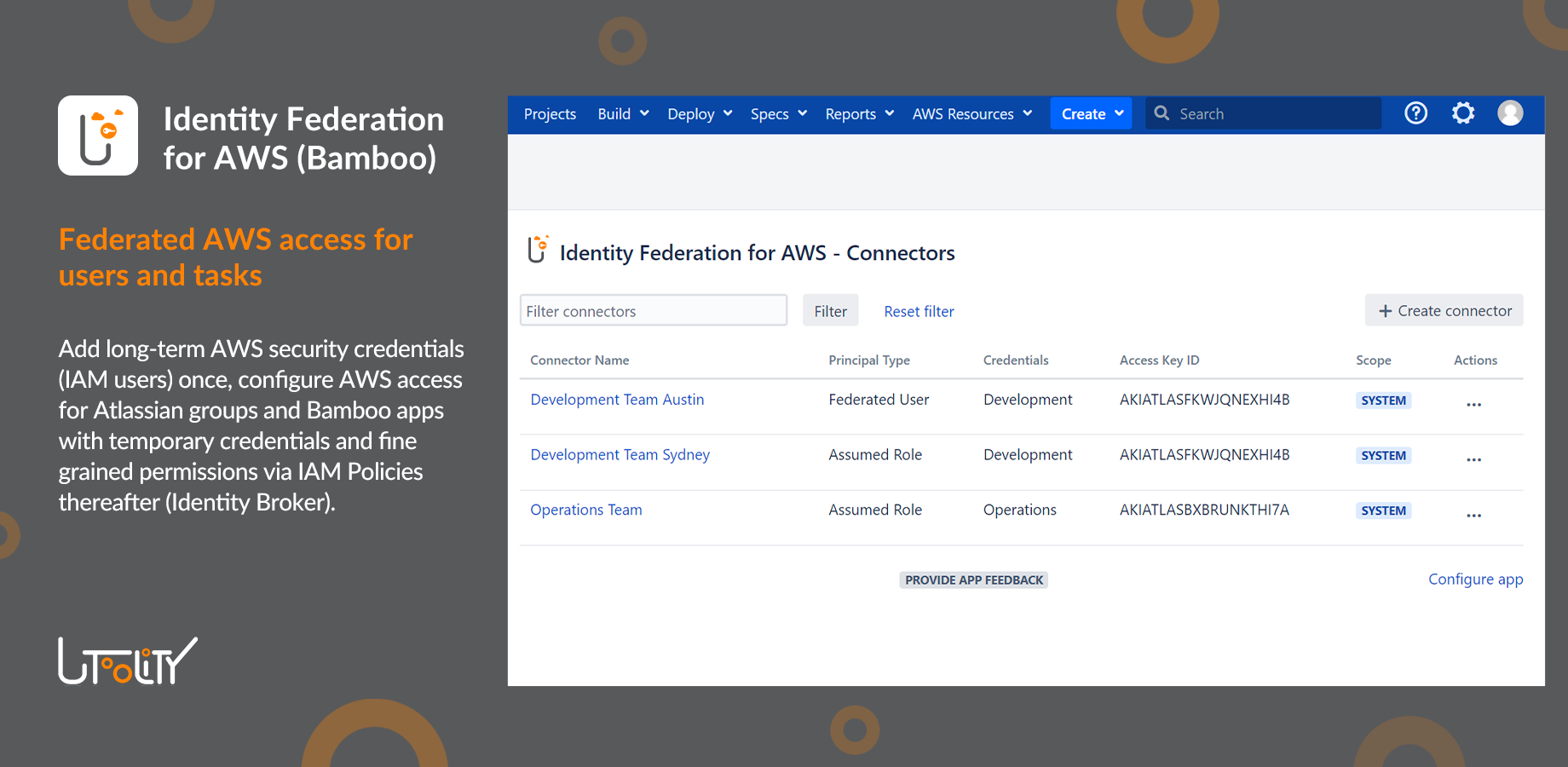Click the plus icon in Create connector
Image resolution: width=1568 pixels, height=767 pixels.
1385,311
